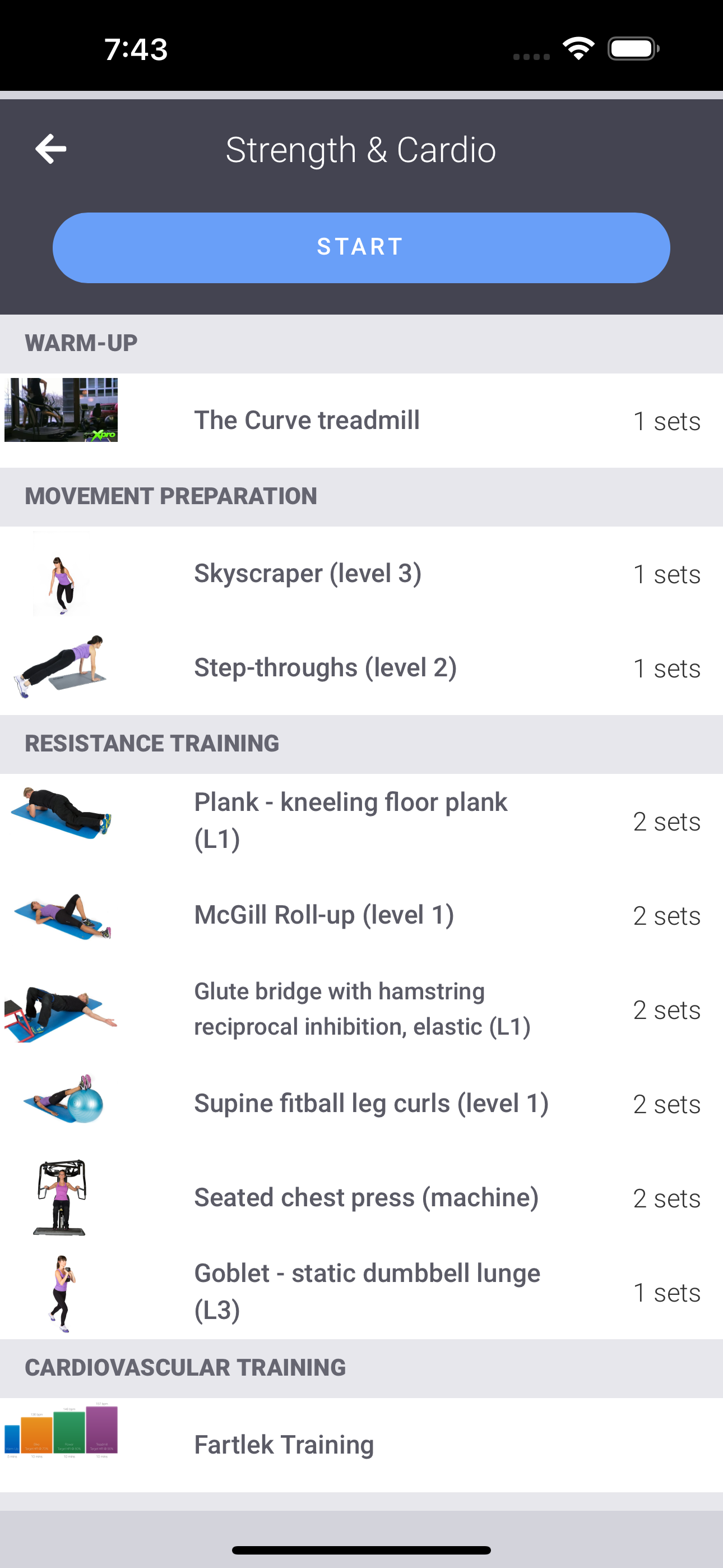Screen dimensions: 723x1568
Task: Open The Curve treadmill thumbnail
Action: click(x=61, y=409)
